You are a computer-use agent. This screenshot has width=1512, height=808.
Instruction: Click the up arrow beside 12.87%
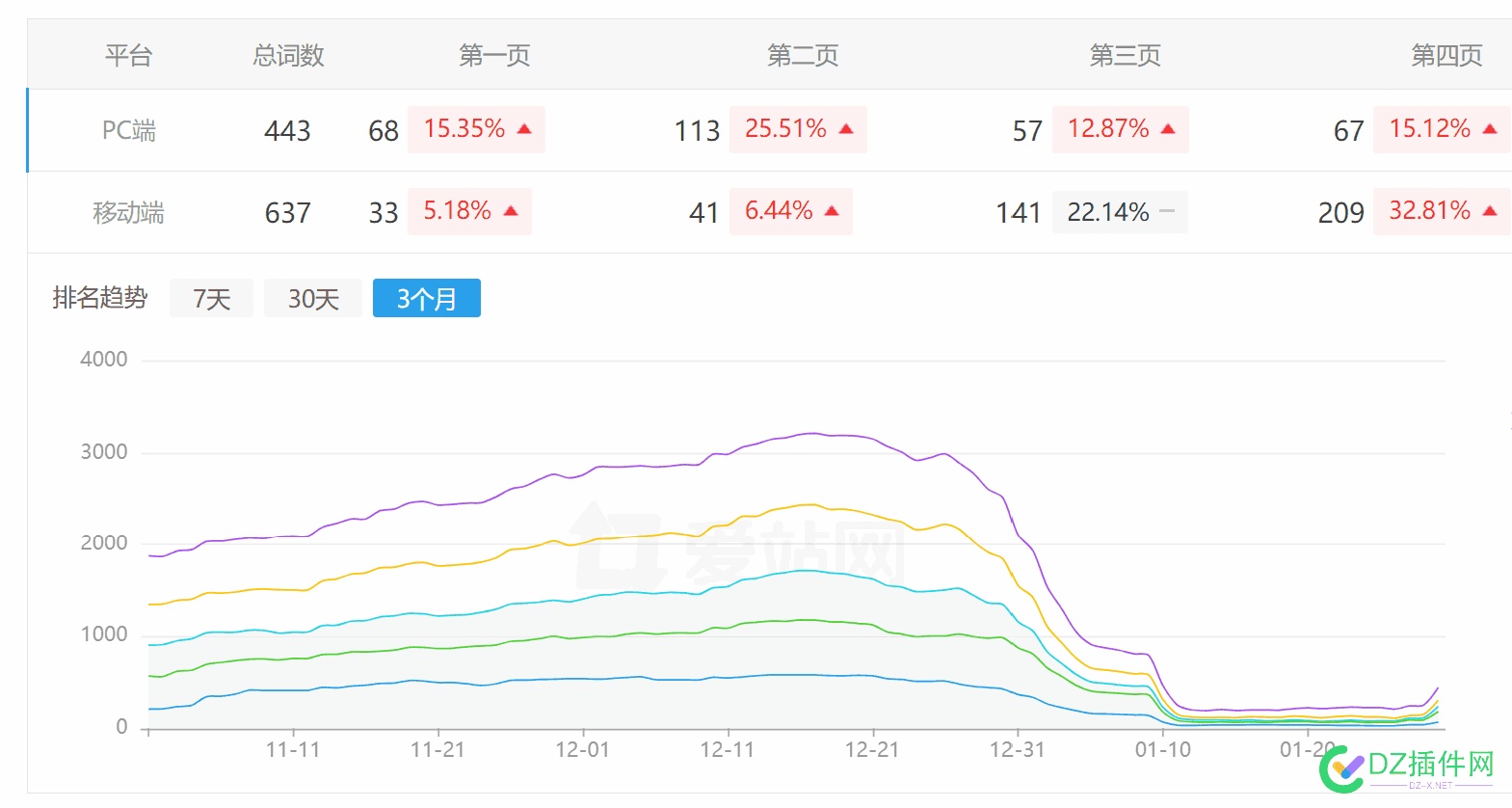click(x=1168, y=129)
